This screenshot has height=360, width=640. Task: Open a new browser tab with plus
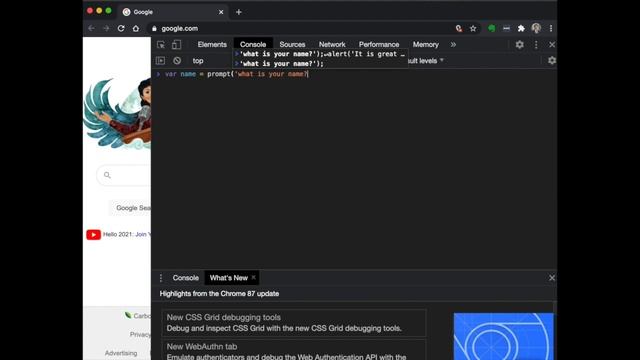coord(239,12)
